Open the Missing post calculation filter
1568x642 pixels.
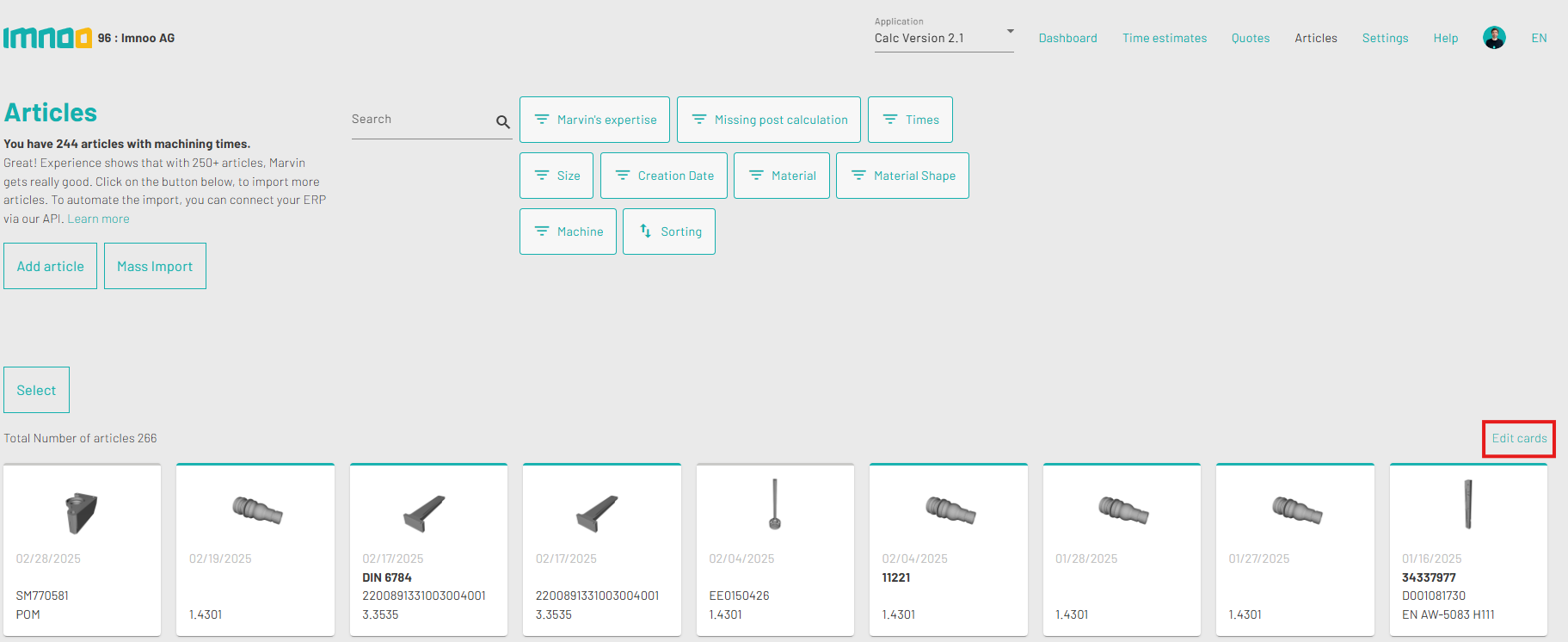pos(768,120)
